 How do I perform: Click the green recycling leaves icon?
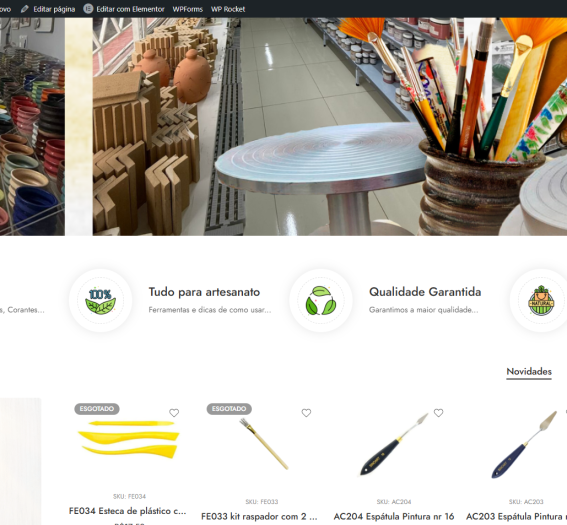321,300
